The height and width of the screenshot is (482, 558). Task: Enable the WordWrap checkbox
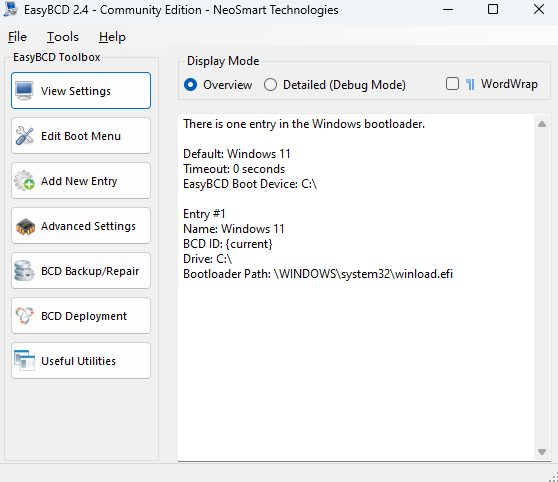tap(452, 84)
